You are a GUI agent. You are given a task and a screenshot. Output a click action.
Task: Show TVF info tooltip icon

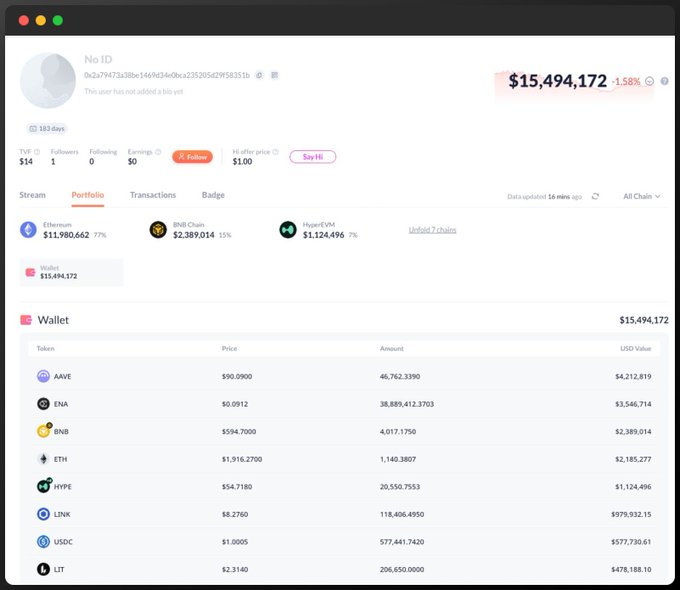tap(37, 152)
